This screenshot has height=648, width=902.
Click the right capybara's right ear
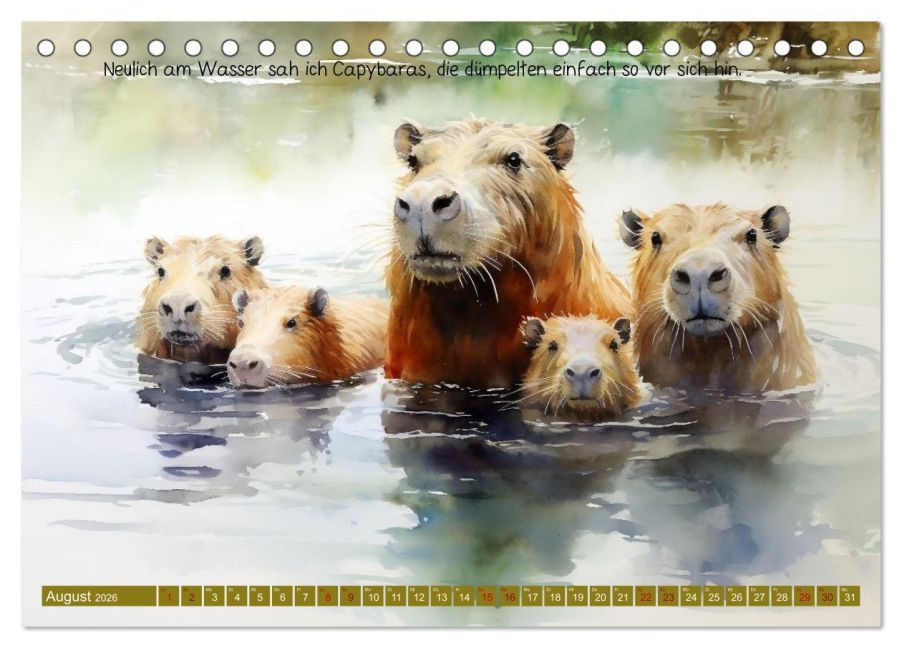(x=775, y=223)
